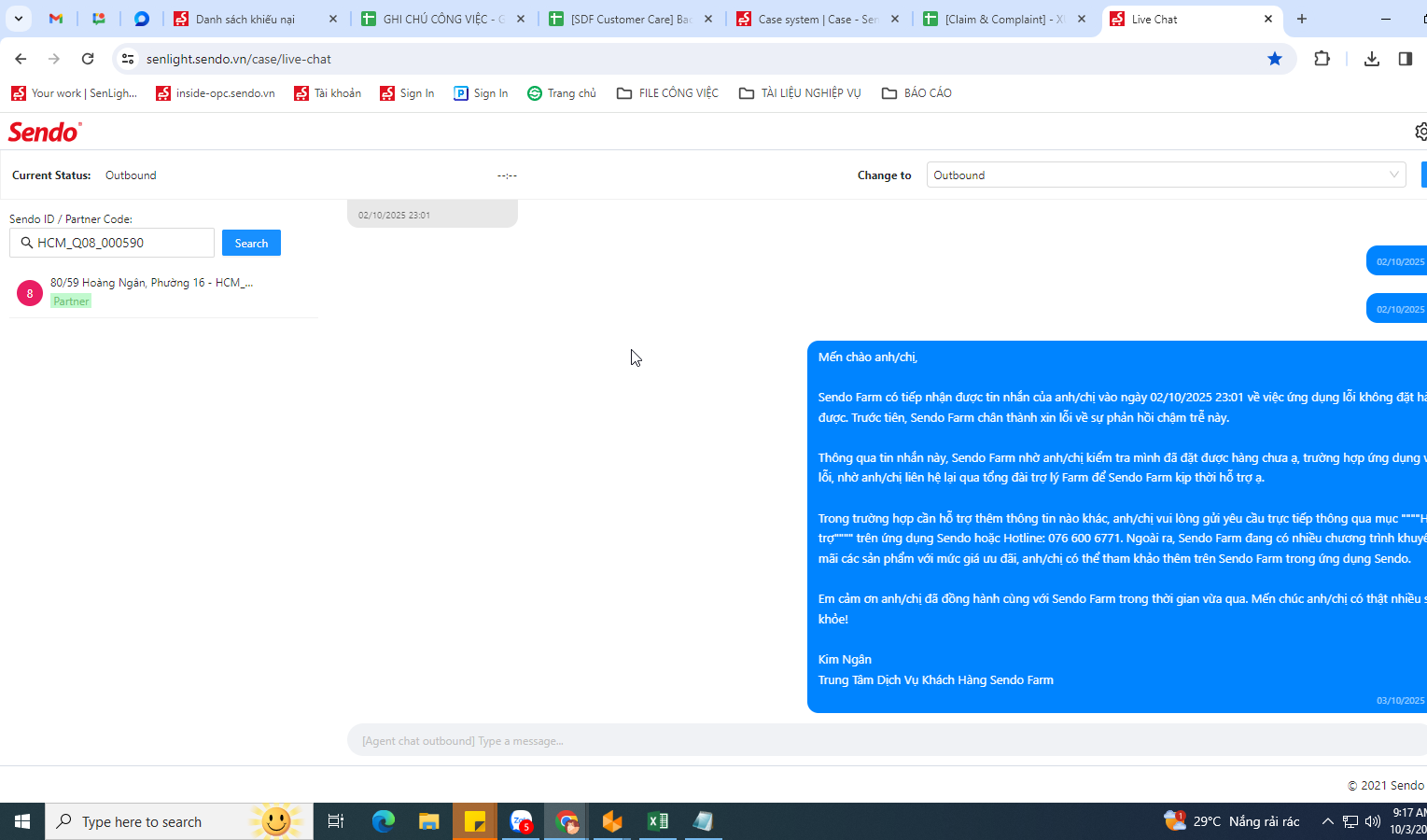Viewport: 1427px width, 840px height.
Task: Open the Change to status dropdown
Action: [x=1166, y=175]
